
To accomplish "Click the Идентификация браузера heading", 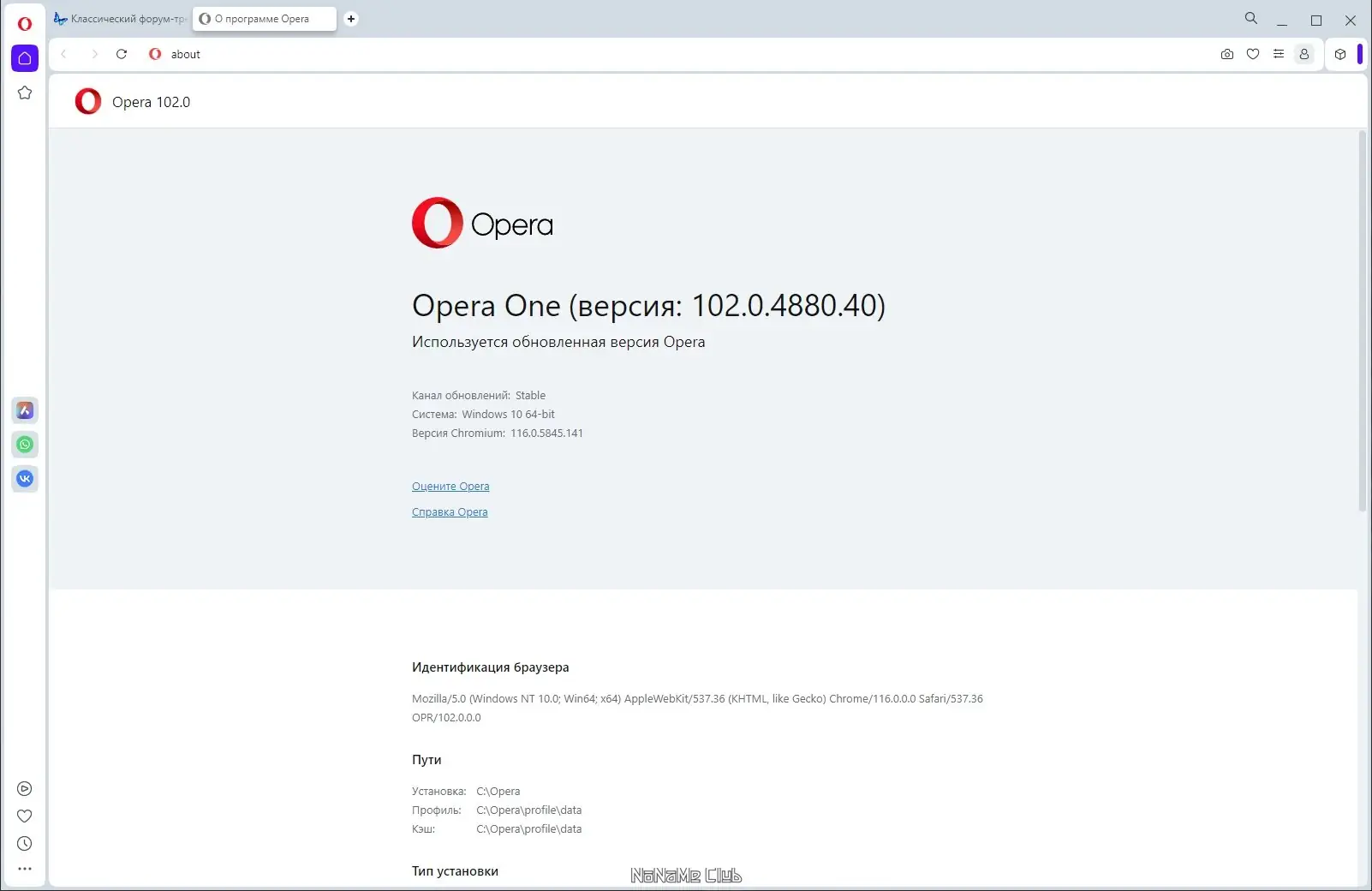I will 490,667.
